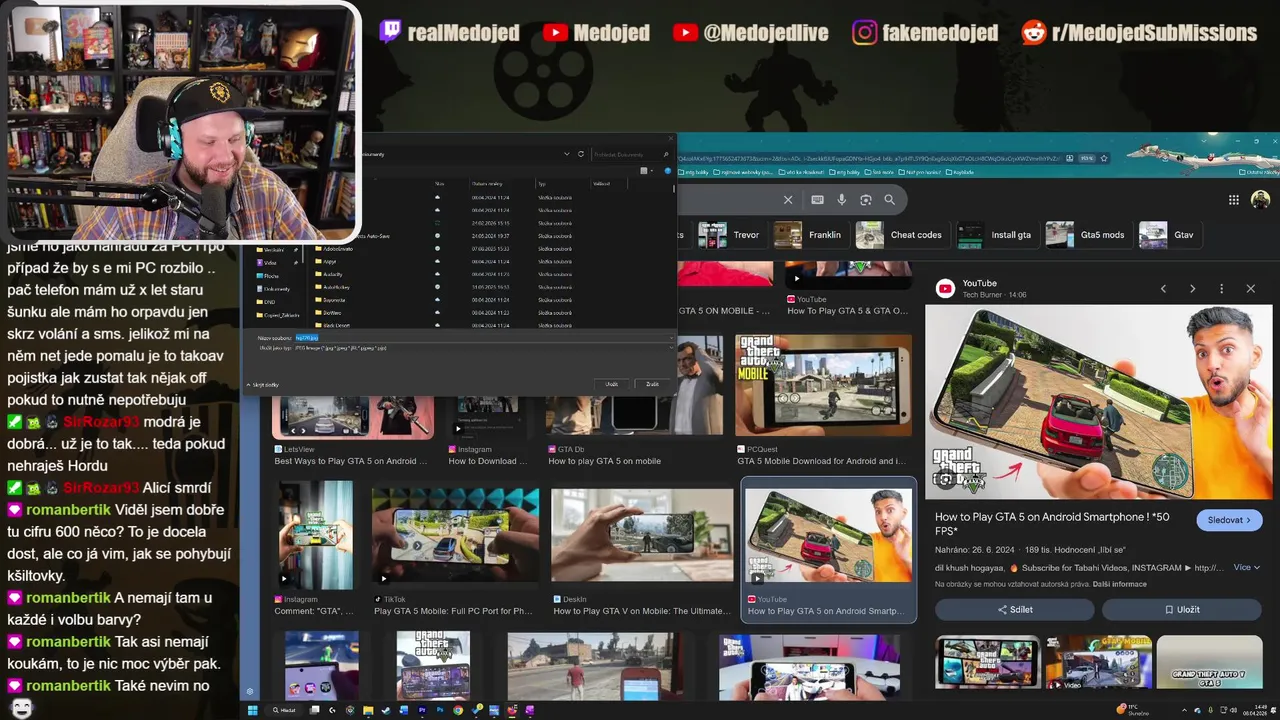Open the Sledovat dropdown in preview
The width and height of the screenshot is (1280, 720).
point(1230,520)
